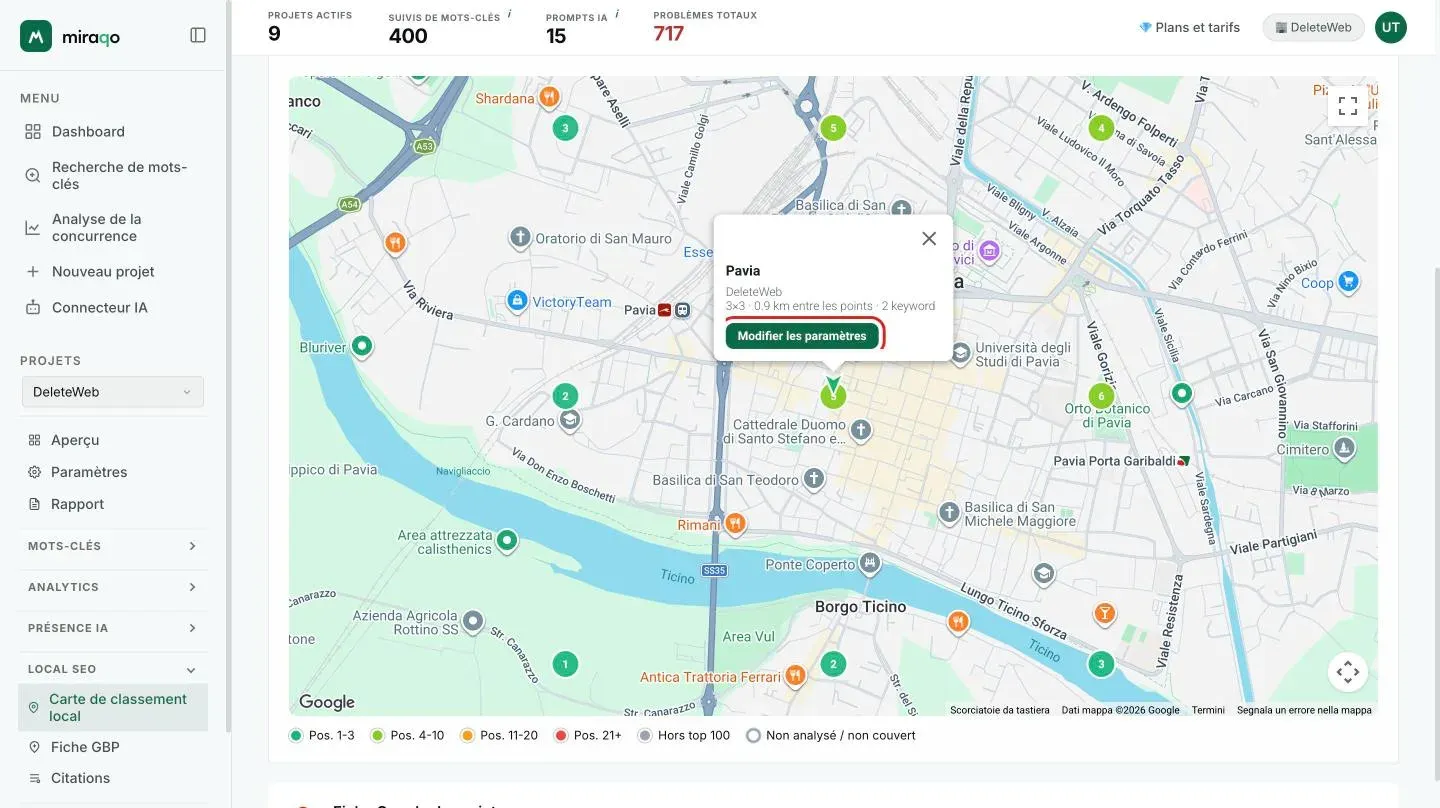Enter fullscreen map view

point(1347,106)
